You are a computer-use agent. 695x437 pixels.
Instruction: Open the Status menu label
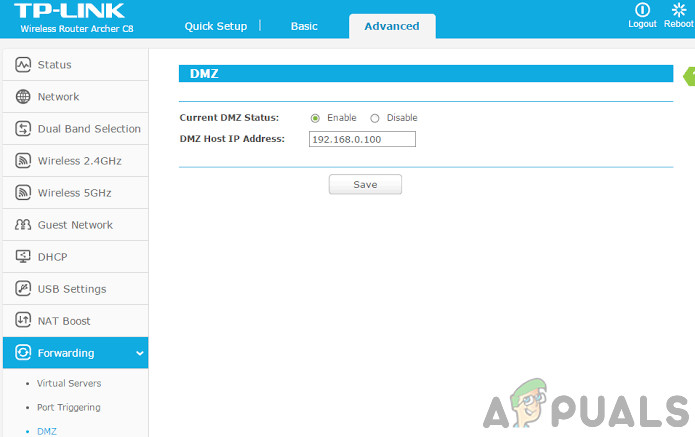55,65
